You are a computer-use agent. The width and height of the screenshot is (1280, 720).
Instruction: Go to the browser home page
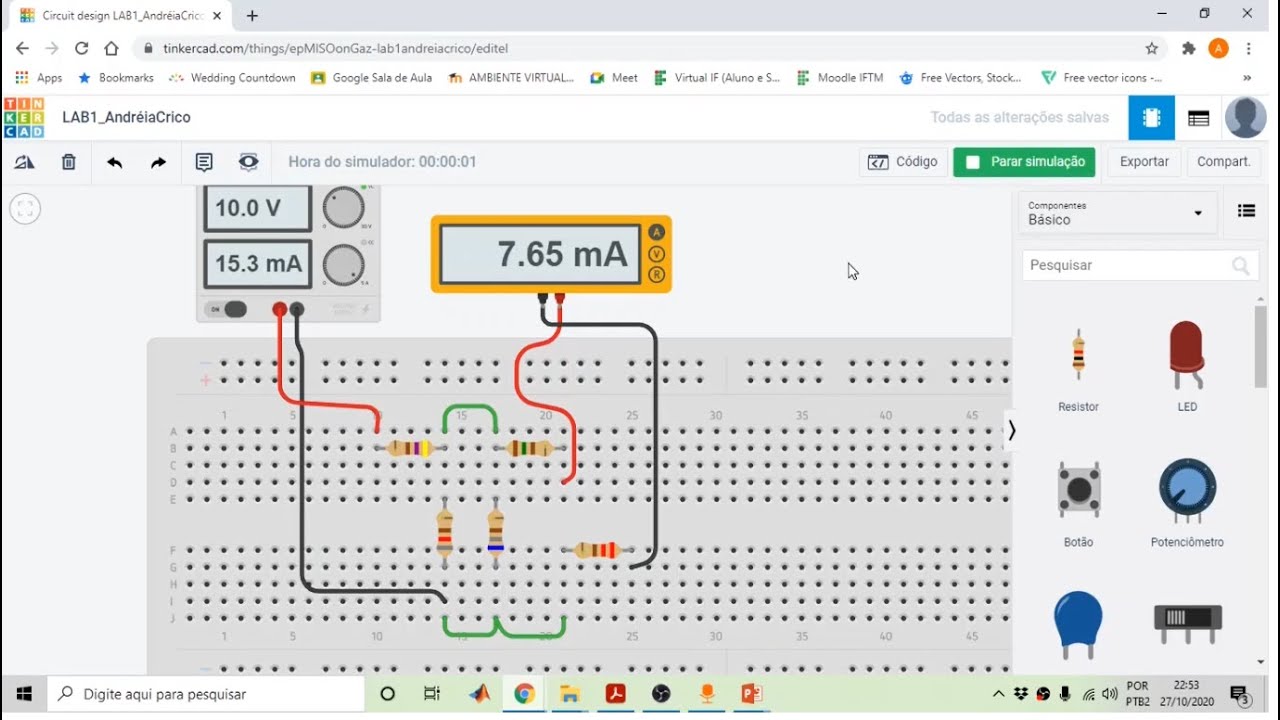111,48
